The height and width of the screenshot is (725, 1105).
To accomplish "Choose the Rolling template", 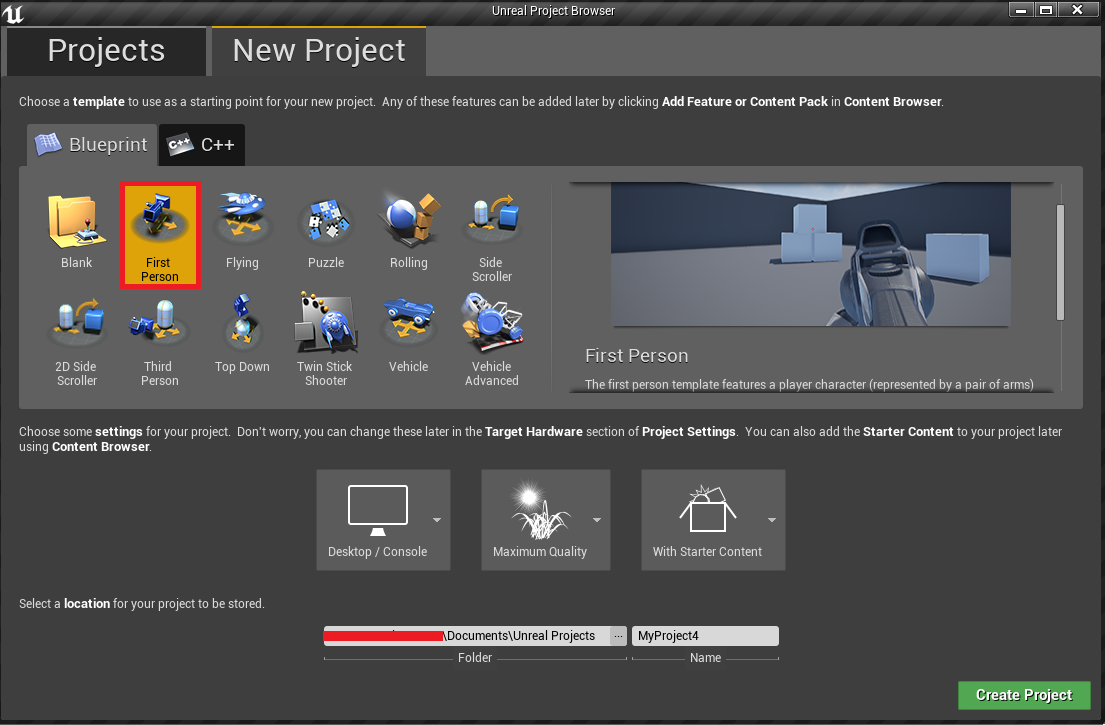I will coord(409,233).
